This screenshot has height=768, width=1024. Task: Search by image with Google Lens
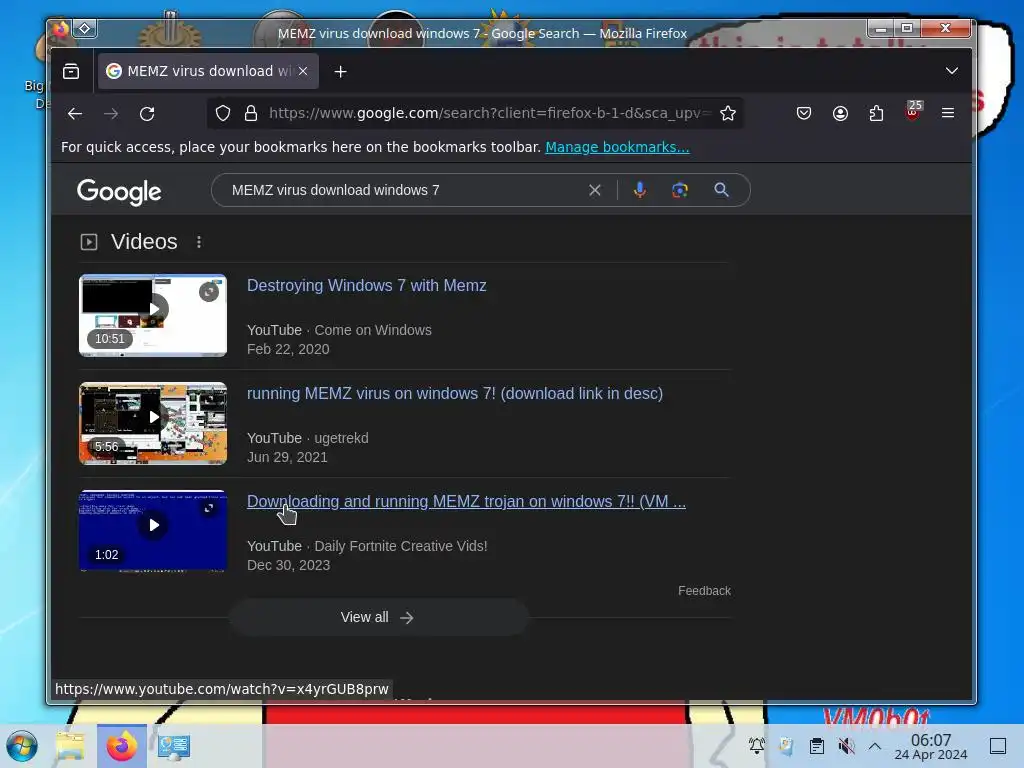point(680,190)
